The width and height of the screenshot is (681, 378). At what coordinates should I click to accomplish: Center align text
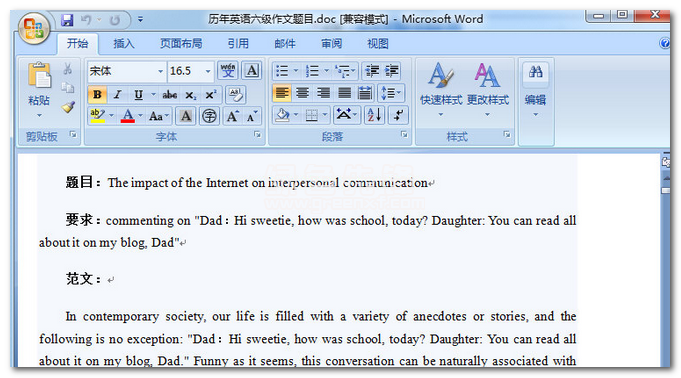pyautogui.click(x=303, y=93)
